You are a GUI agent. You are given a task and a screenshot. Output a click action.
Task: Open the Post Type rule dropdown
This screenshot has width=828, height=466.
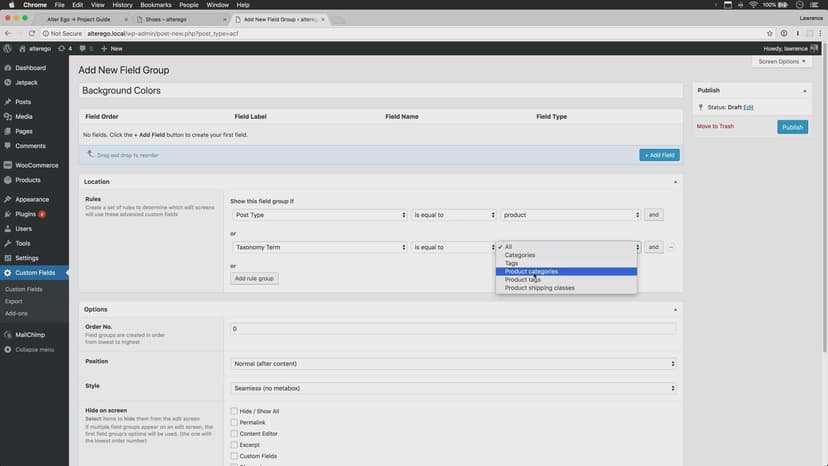(x=318, y=215)
